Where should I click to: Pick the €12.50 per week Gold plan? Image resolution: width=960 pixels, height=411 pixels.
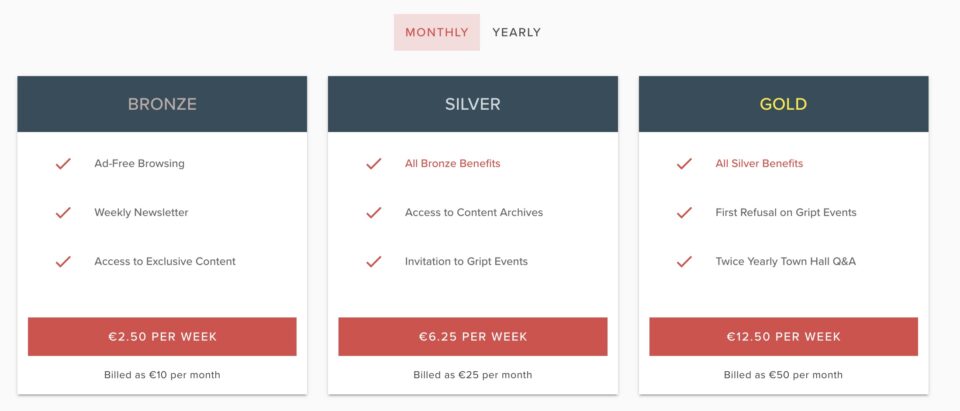tap(783, 336)
